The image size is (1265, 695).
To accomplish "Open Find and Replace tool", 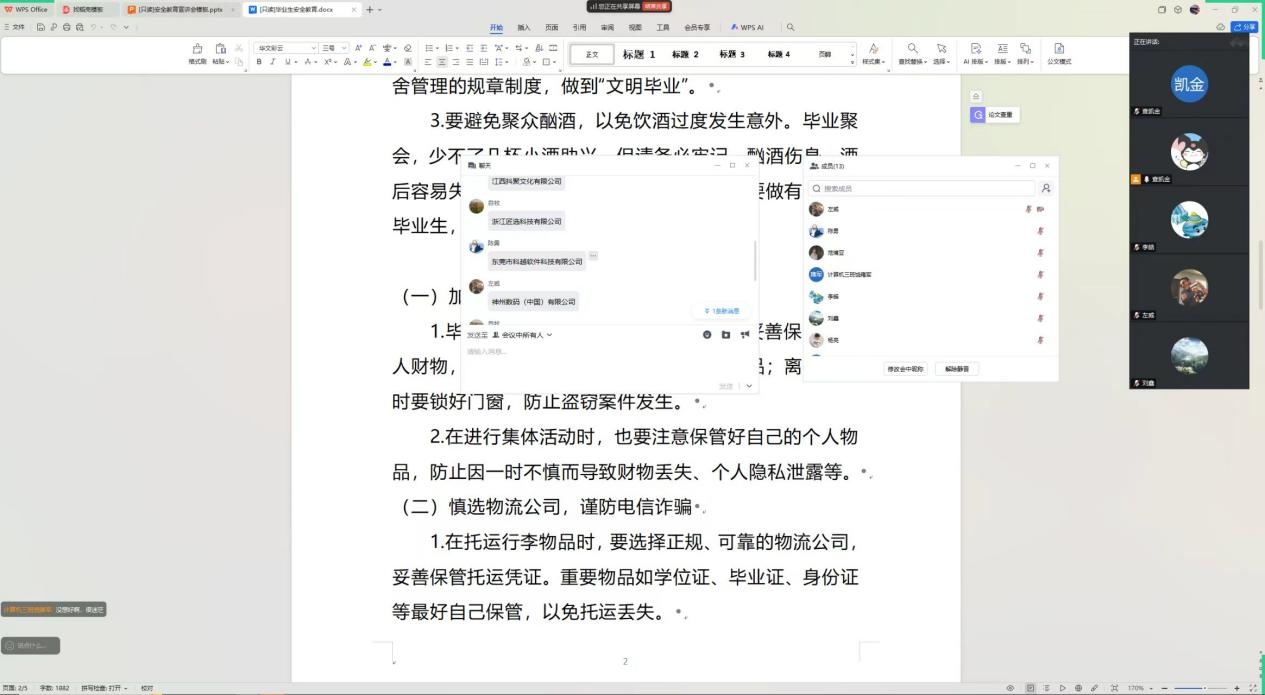I will point(912,54).
